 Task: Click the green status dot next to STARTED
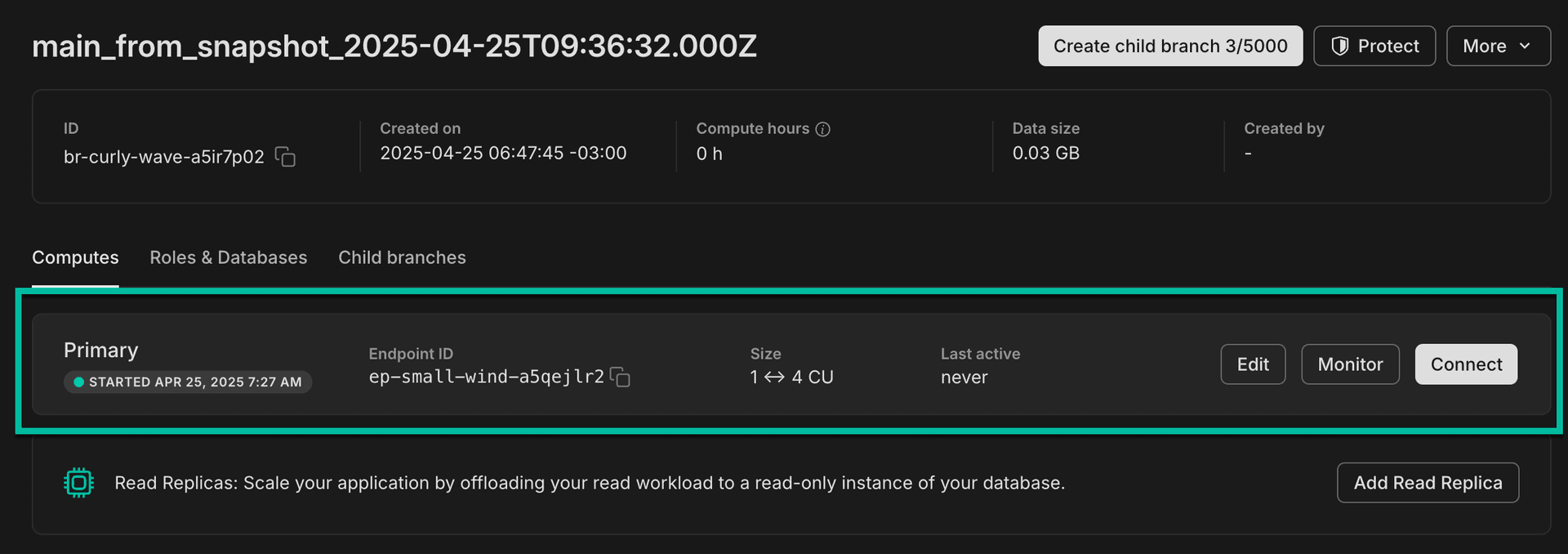[x=79, y=382]
